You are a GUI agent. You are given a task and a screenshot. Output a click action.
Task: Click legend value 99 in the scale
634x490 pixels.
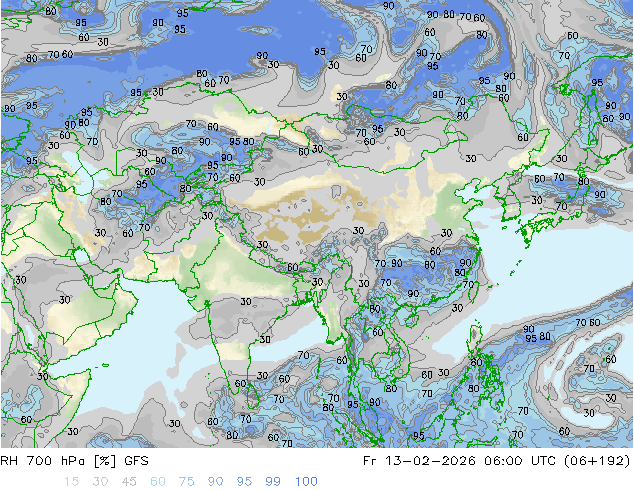coord(273,482)
